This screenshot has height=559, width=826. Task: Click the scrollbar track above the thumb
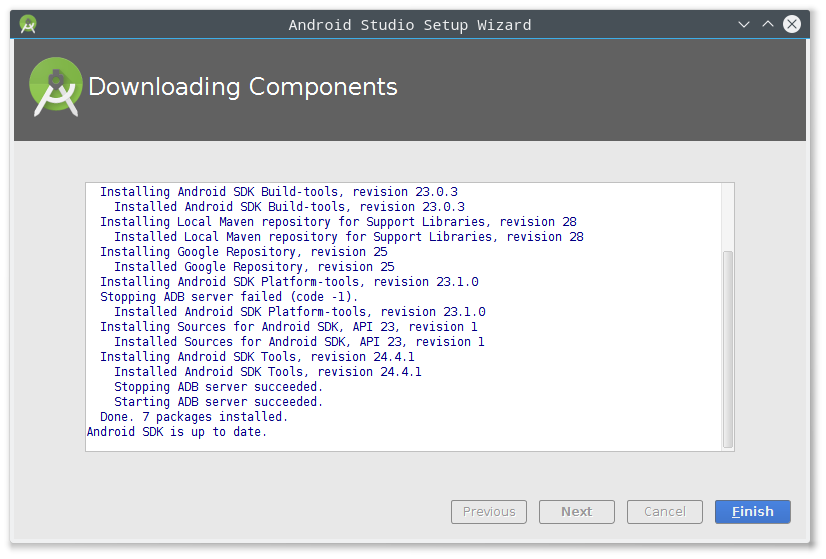pos(727,218)
